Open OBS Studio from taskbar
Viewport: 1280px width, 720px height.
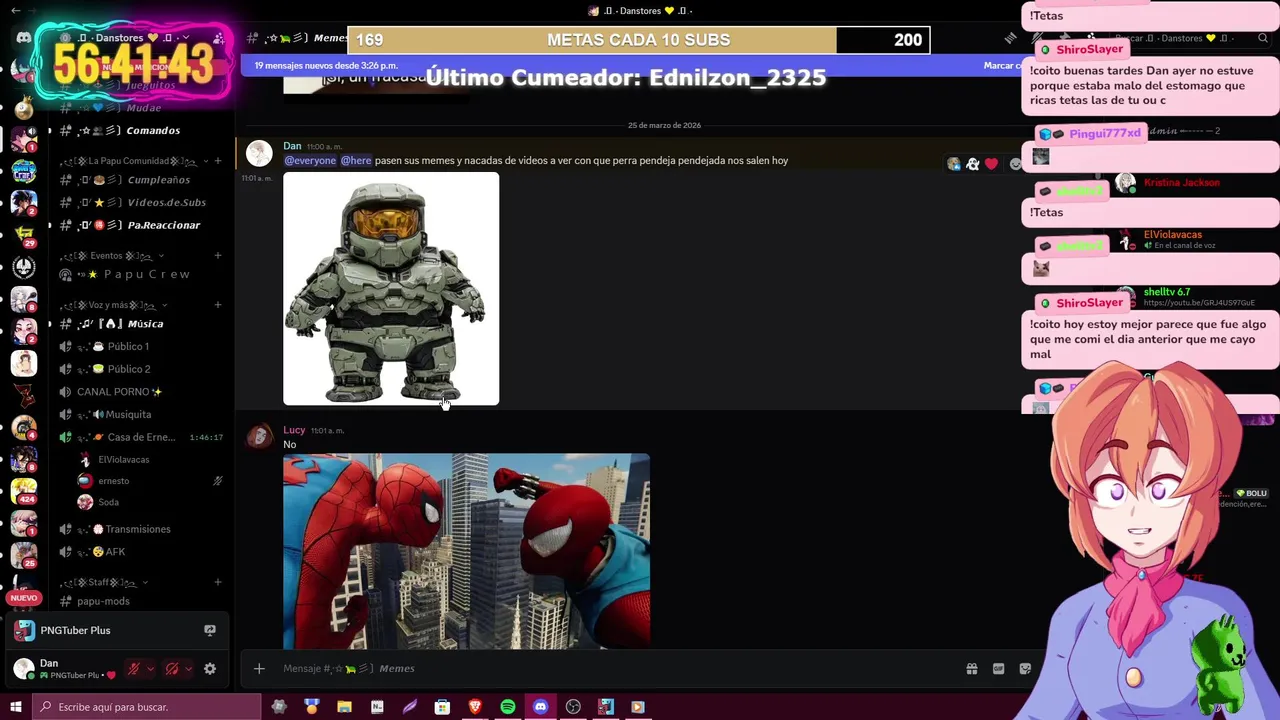573,707
